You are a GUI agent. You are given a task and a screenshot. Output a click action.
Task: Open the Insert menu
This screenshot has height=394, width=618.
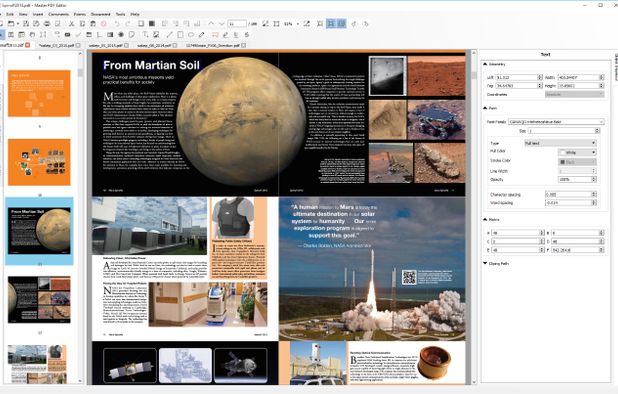38,14
